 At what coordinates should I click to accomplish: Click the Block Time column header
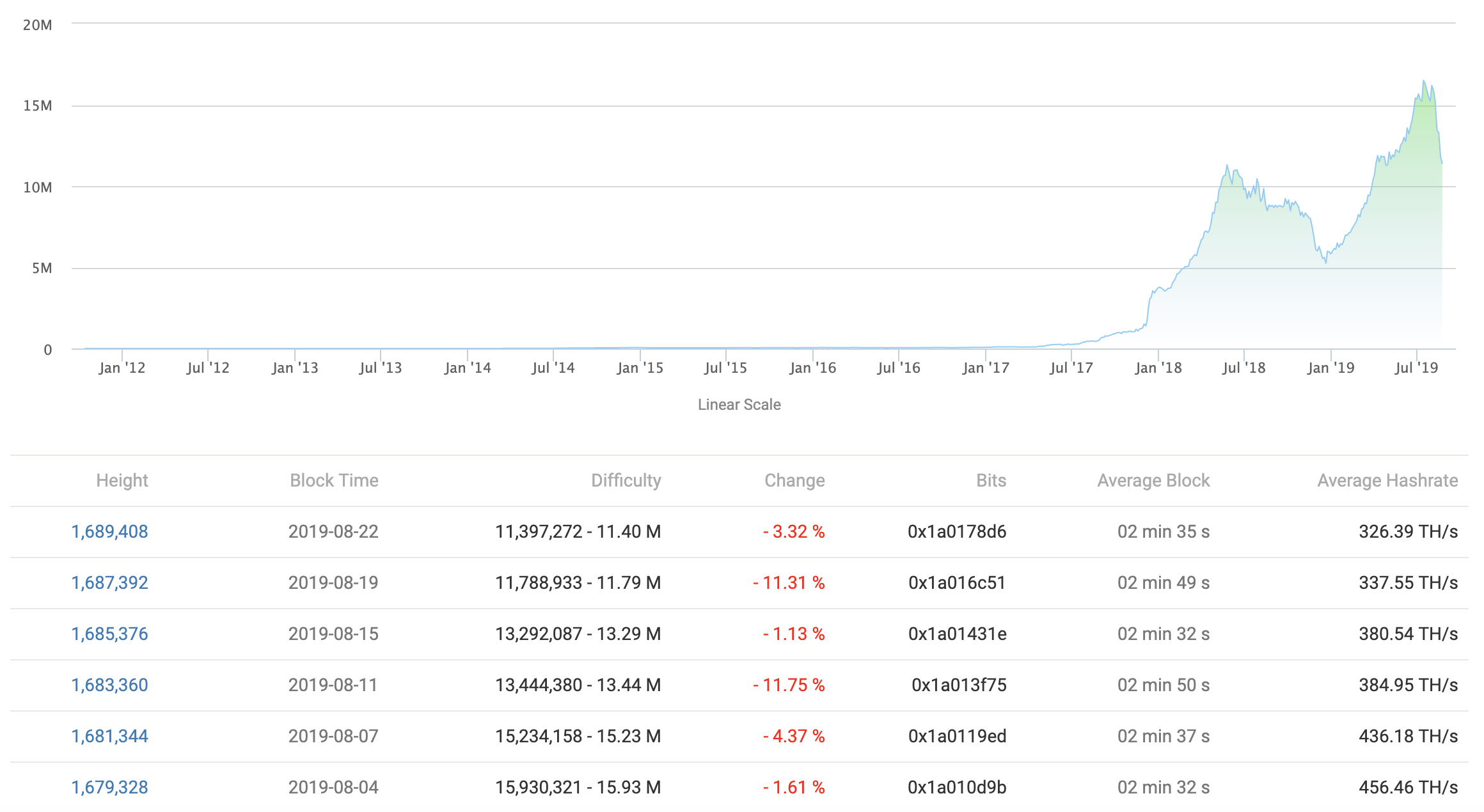tap(334, 480)
